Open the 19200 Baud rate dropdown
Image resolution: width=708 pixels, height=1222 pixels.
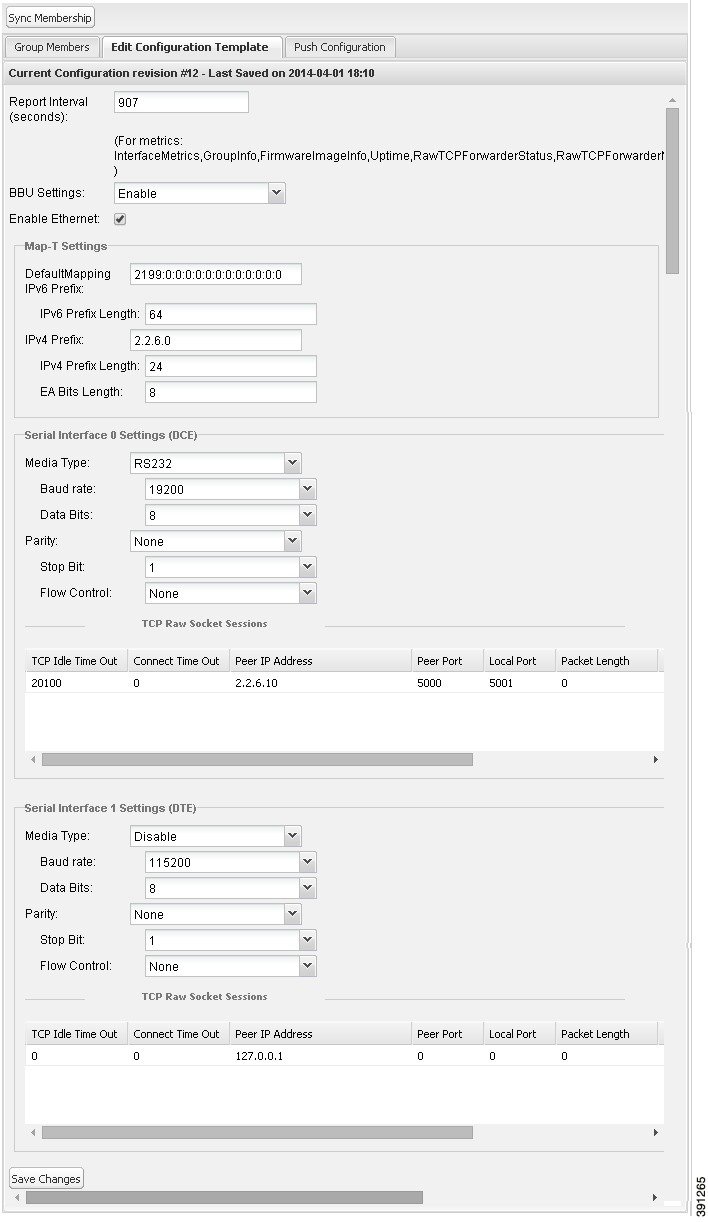click(308, 489)
